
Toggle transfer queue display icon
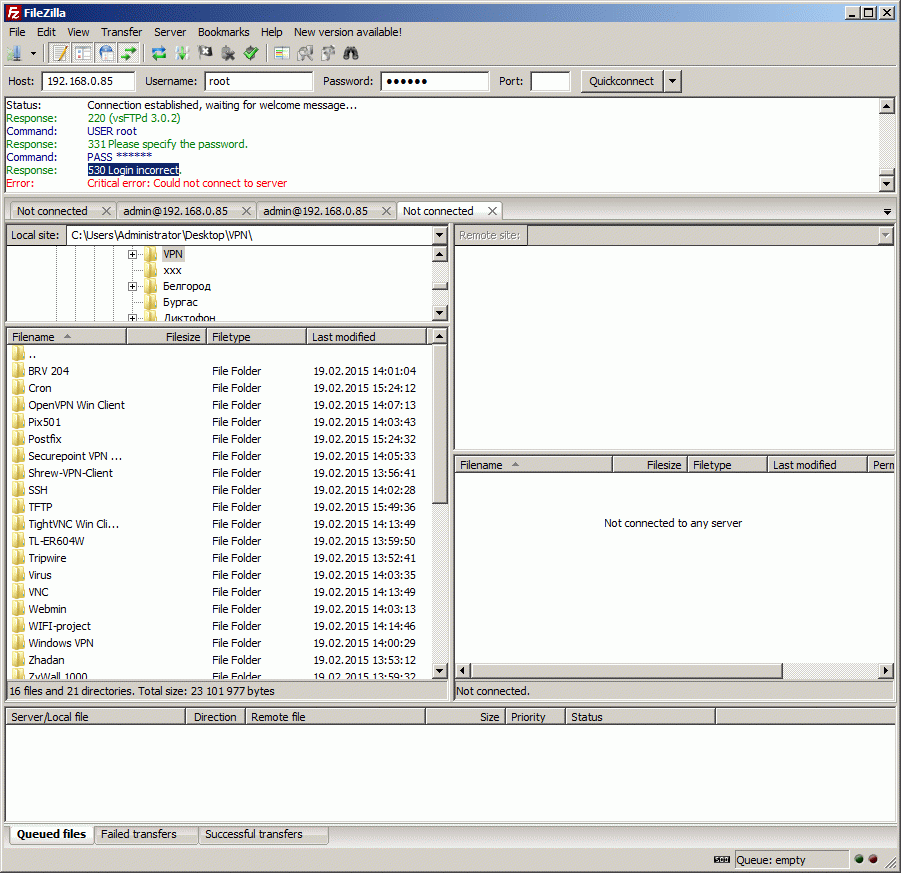point(129,53)
